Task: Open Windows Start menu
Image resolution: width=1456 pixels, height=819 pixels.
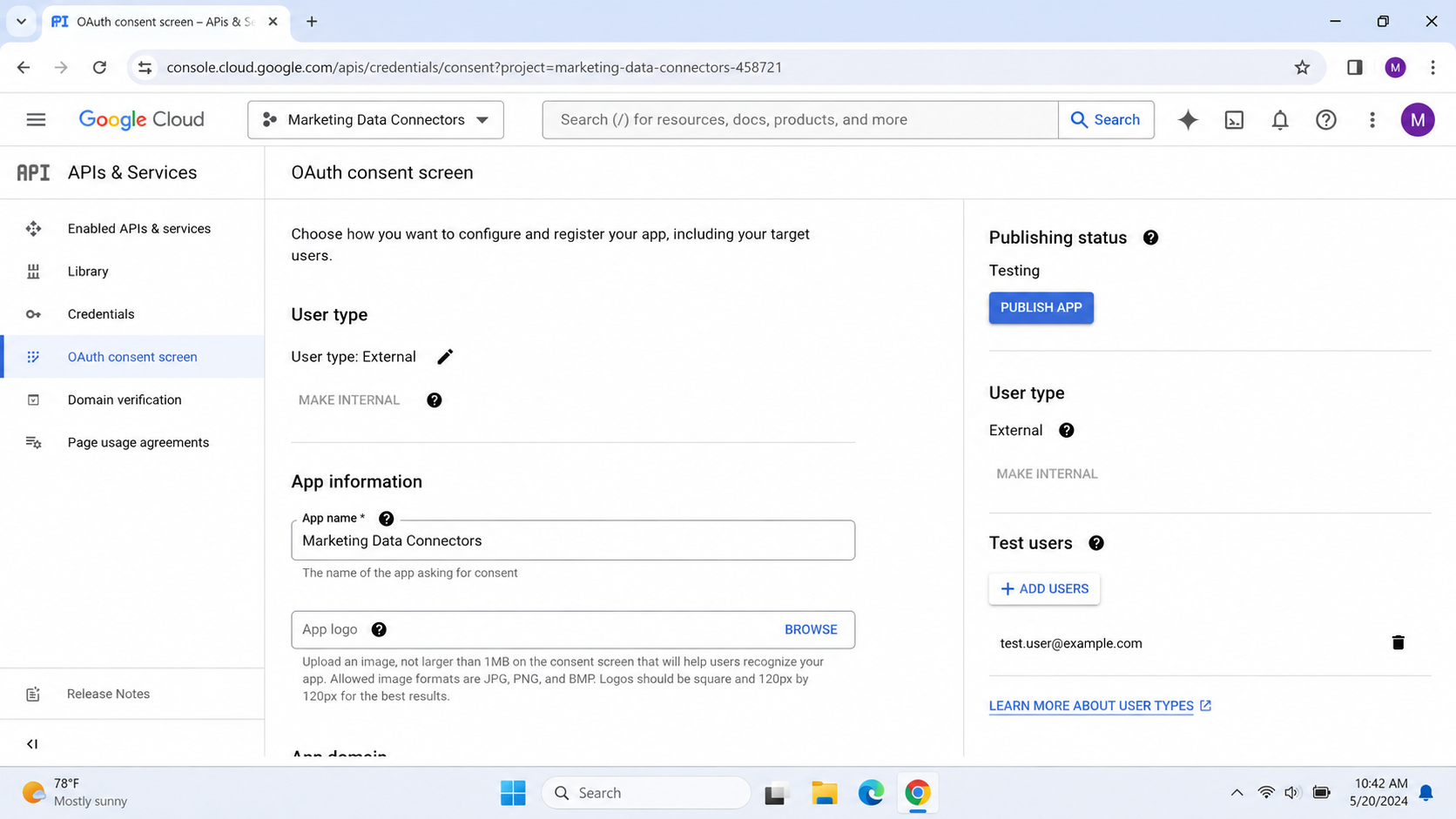Action: [x=513, y=793]
